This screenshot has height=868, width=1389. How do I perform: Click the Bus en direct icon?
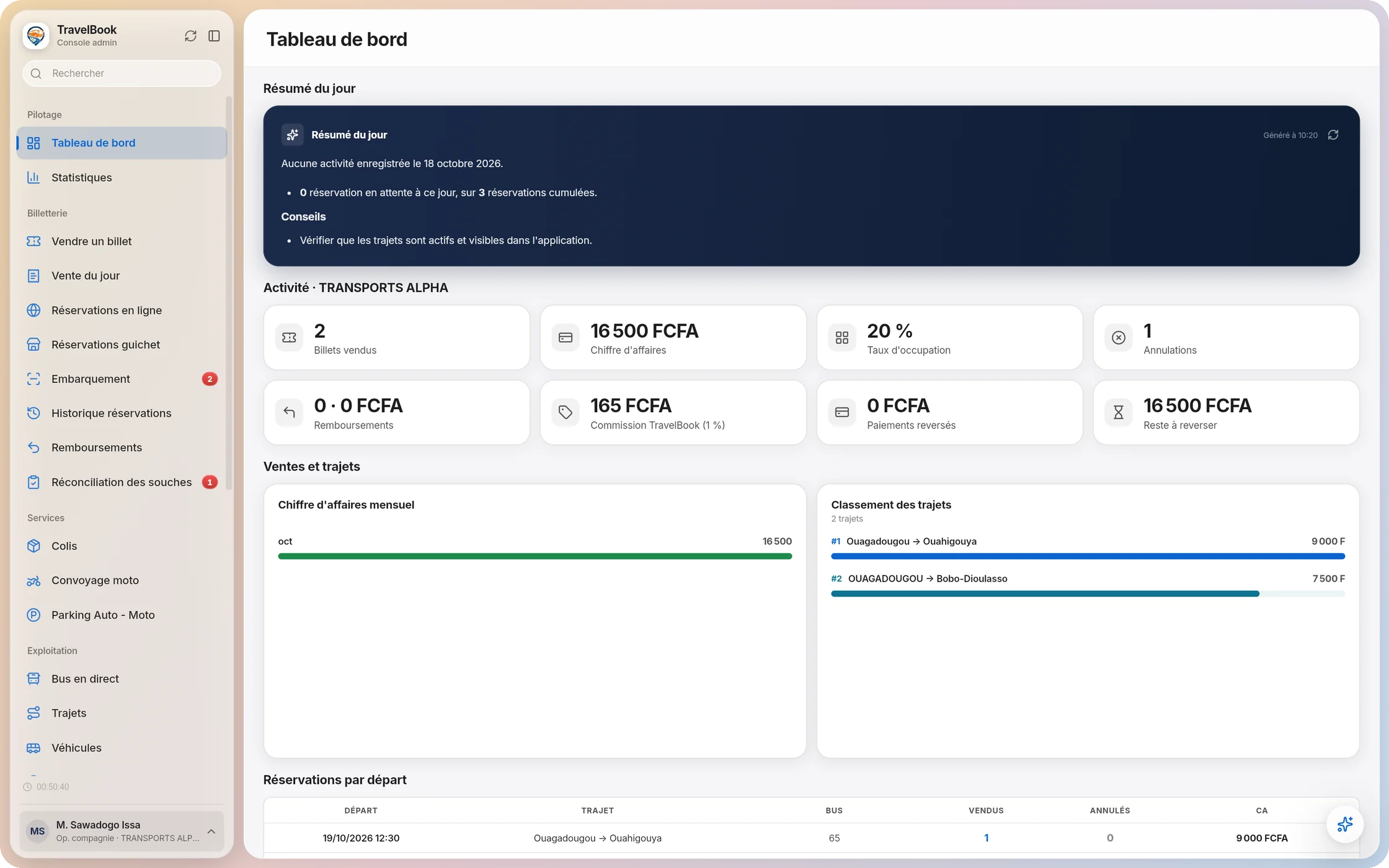click(x=33, y=679)
